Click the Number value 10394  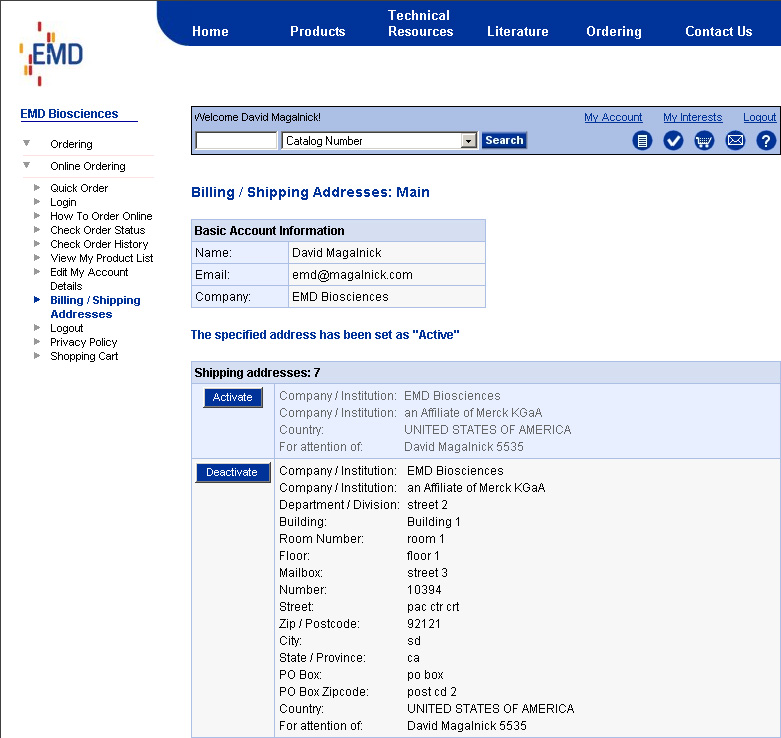coord(424,590)
